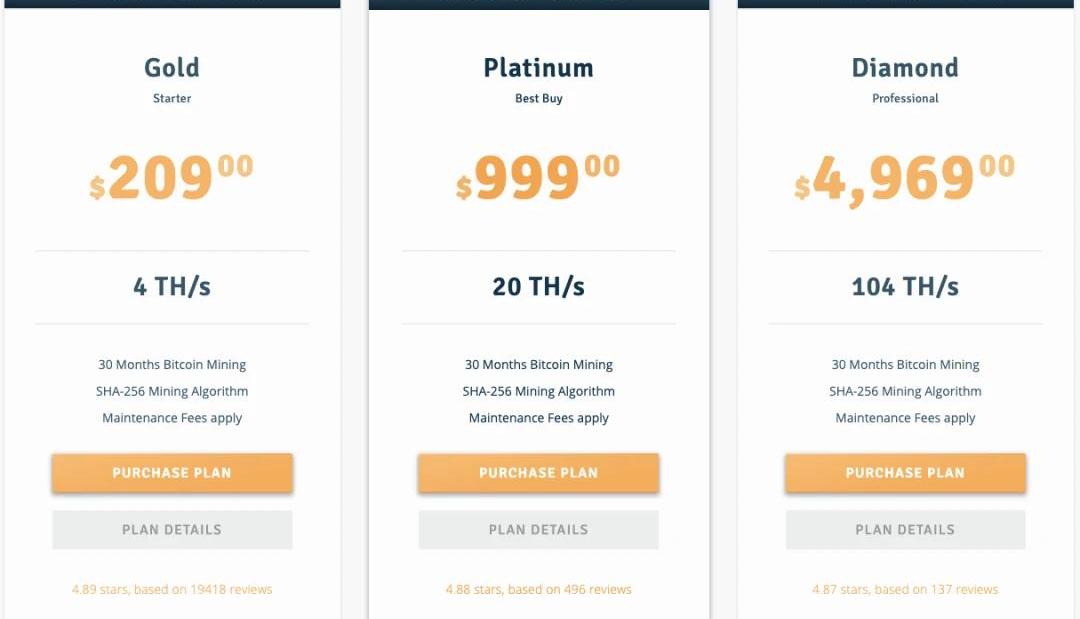The height and width of the screenshot is (619, 1080).
Task: Click the Best Buy subtitle under Platinum
Action: [x=539, y=99]
